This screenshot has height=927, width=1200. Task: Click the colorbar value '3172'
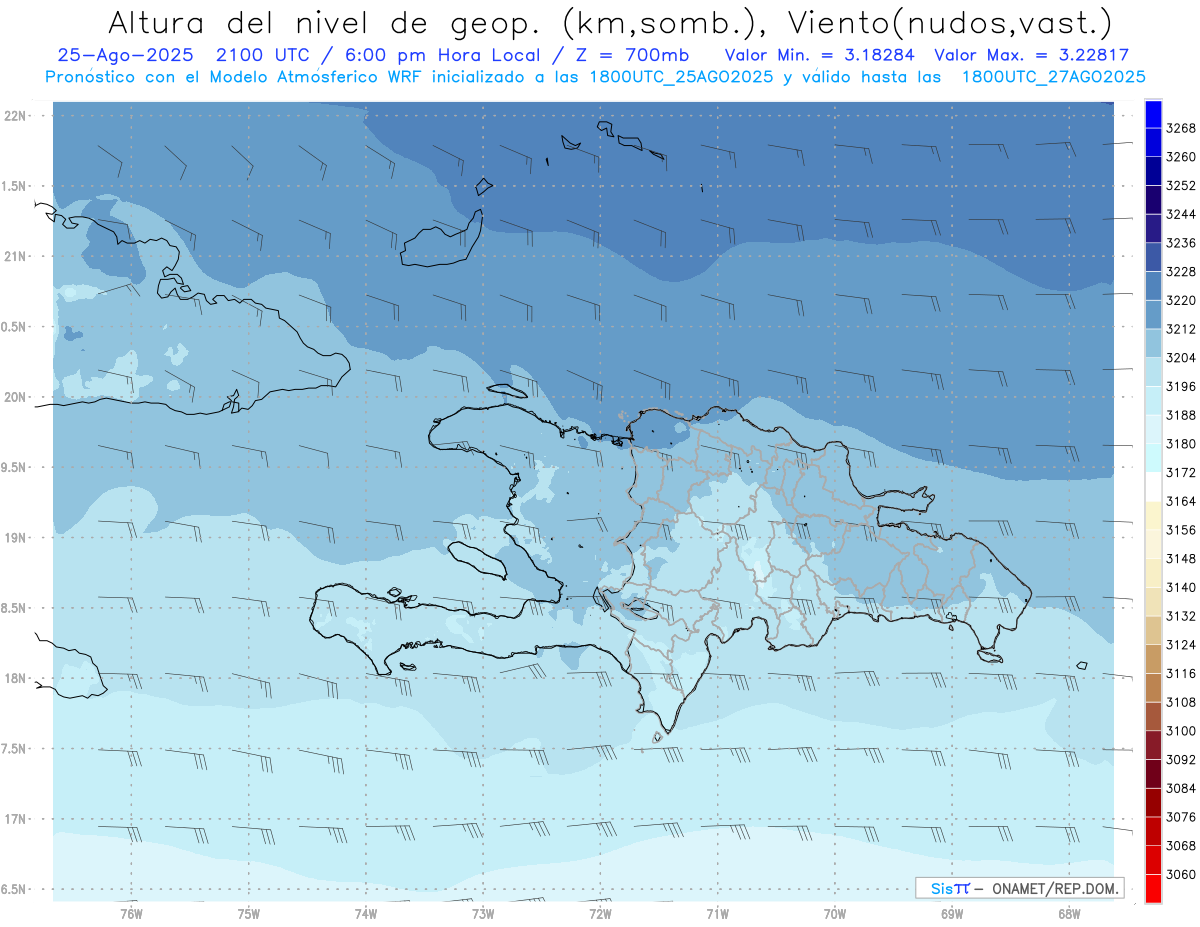point(1181,472)
